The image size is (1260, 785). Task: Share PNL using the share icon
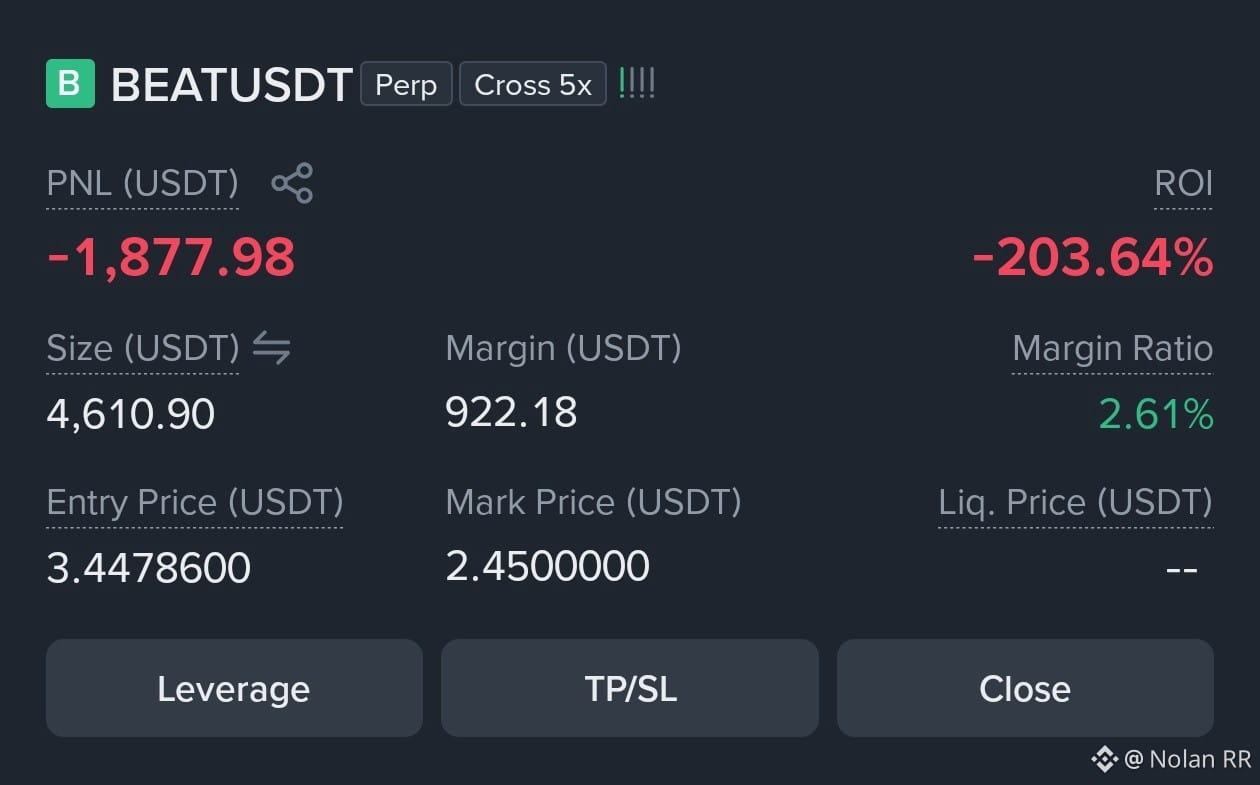click(292, 183)
